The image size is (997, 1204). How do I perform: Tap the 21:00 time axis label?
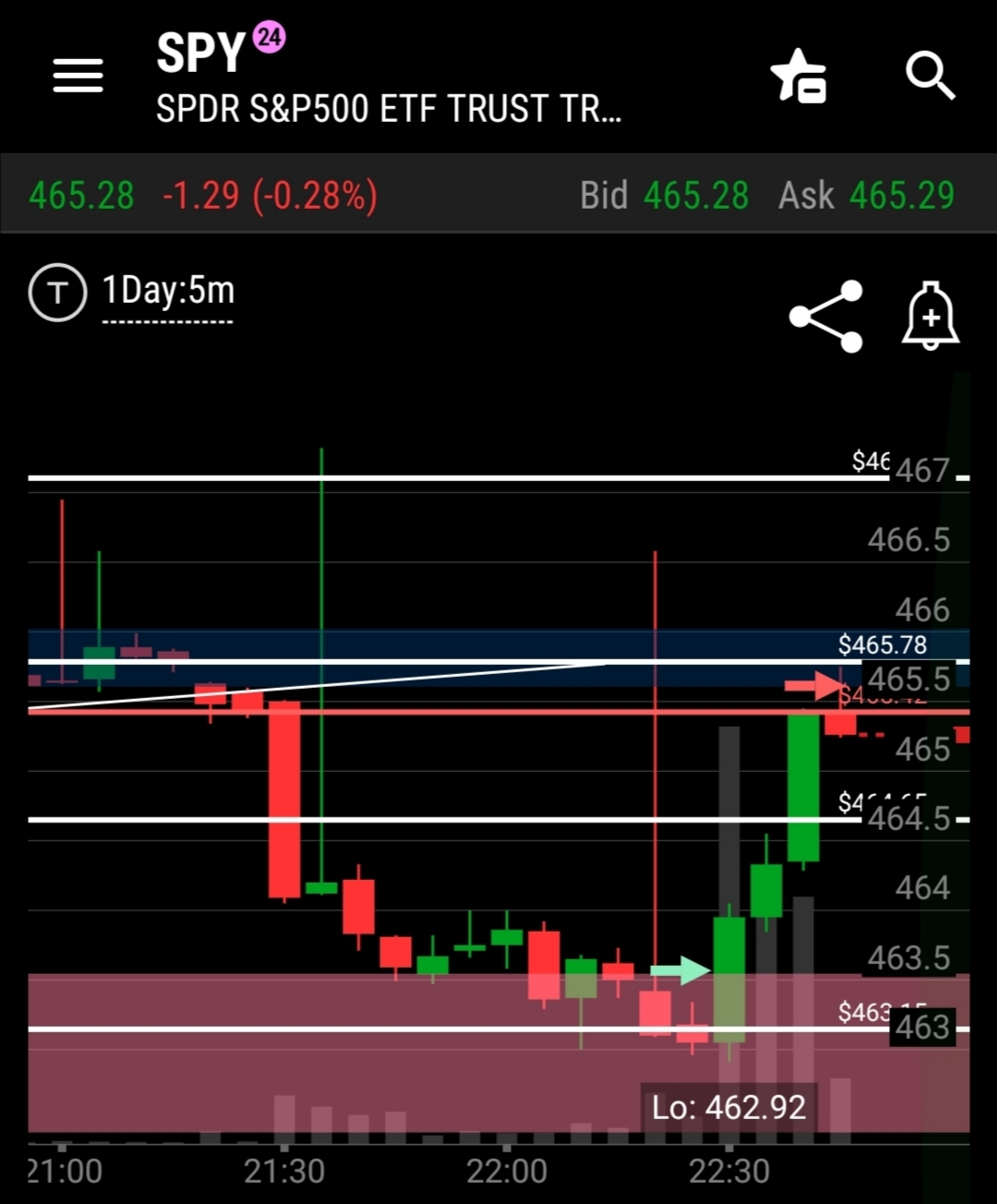click(65, 1171)
